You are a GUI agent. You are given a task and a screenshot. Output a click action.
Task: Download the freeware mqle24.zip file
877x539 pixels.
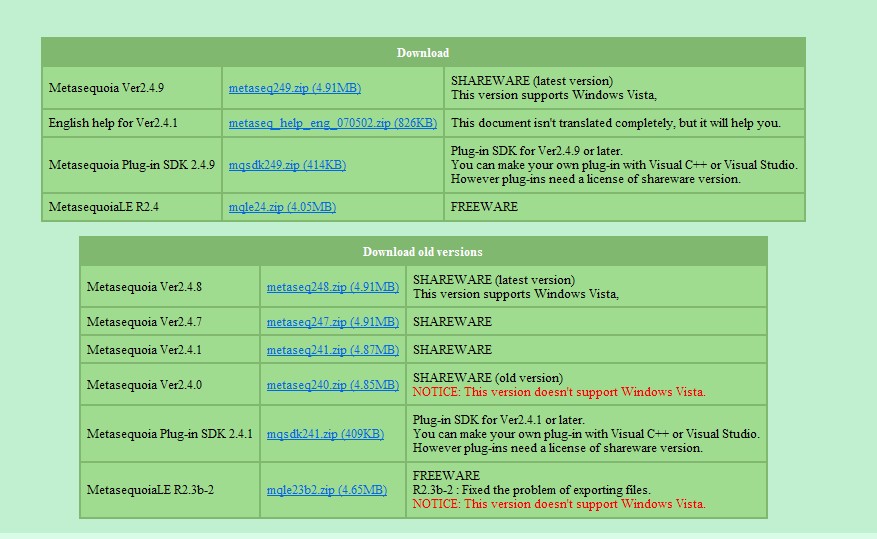(x=282, y=207)
